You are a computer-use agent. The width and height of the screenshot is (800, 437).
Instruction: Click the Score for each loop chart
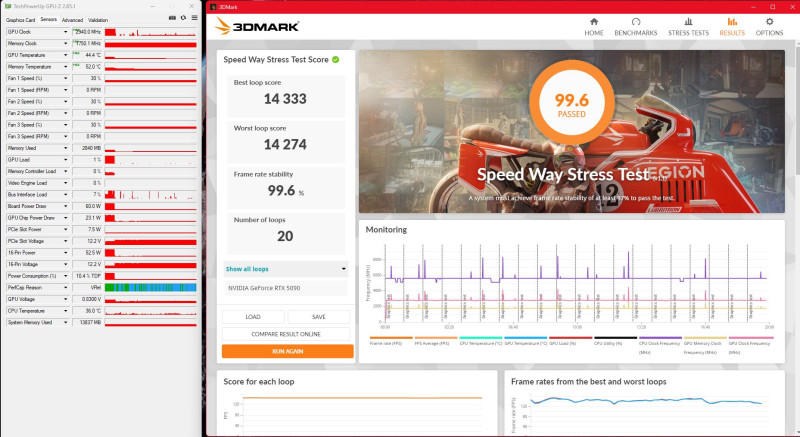pyautogui.click(x=357, y=403)
